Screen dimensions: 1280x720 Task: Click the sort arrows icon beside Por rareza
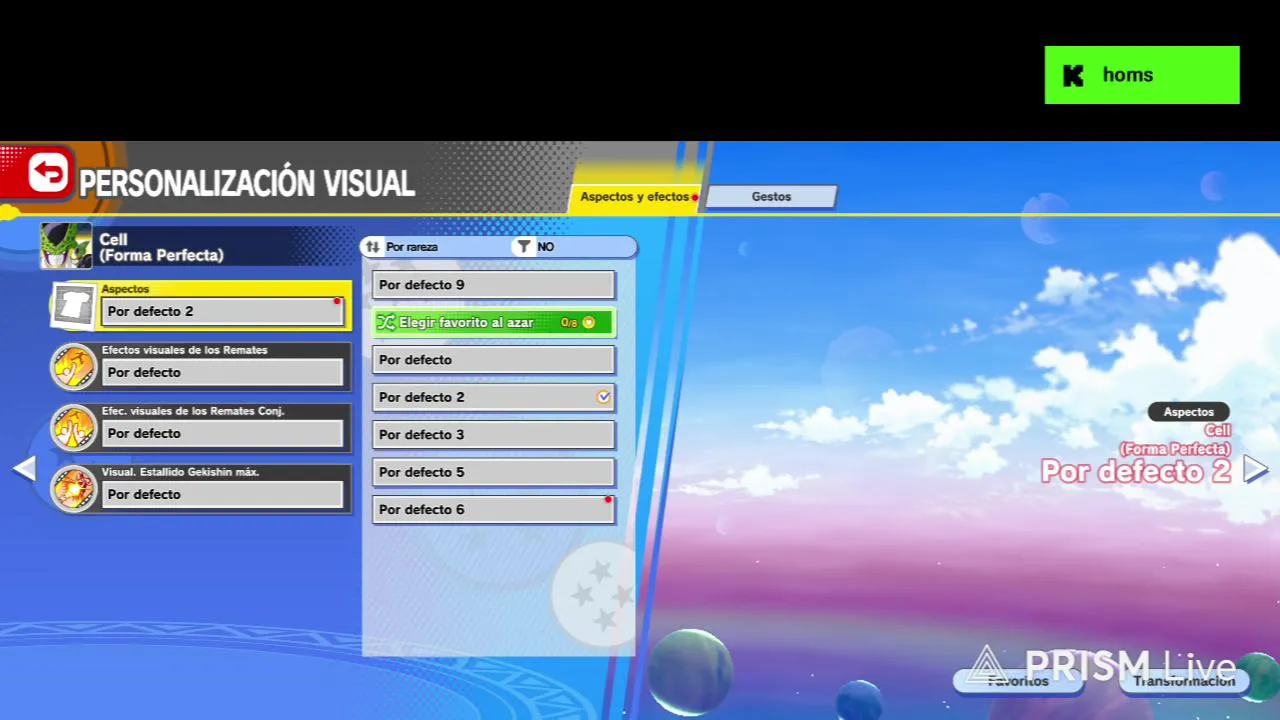point(373,247)
